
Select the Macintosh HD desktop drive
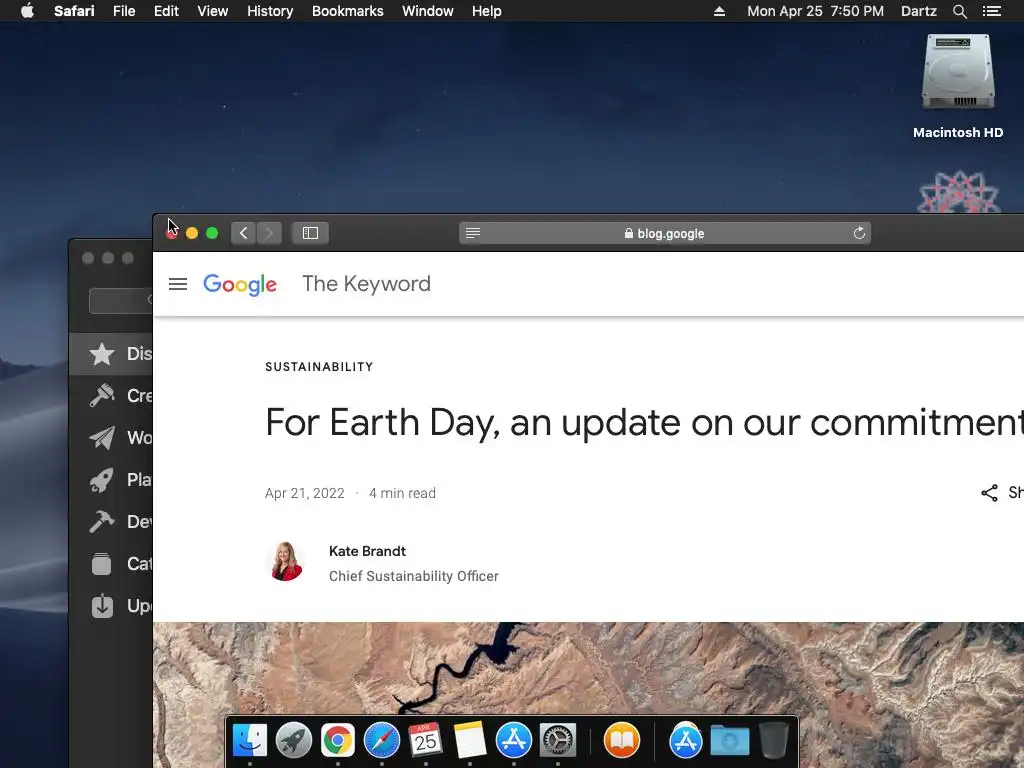coord(958,86)
